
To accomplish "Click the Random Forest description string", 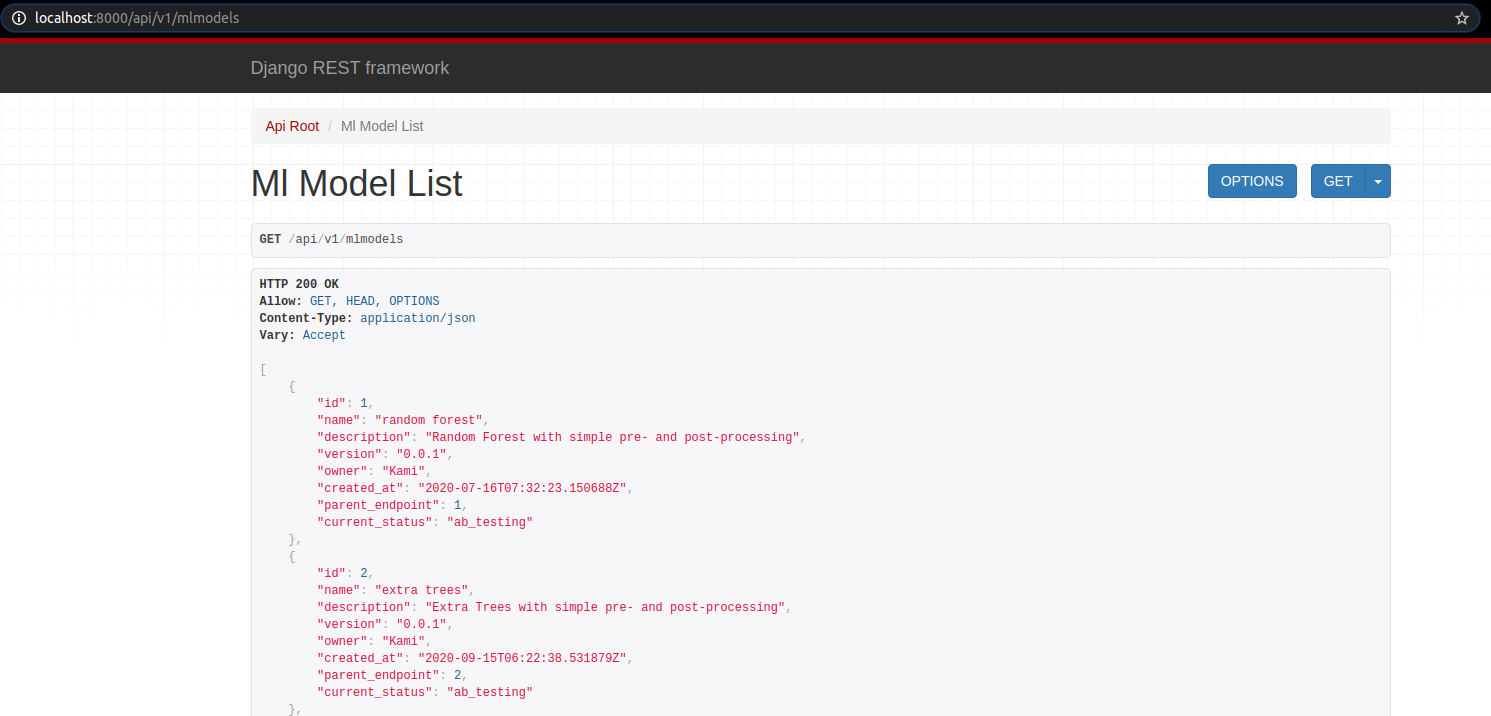I will tap(614, 437).
